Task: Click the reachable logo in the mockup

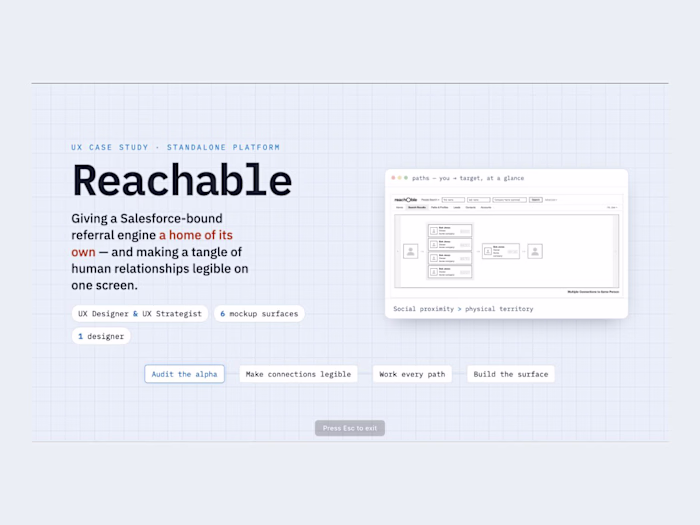Action: point(406,200)
